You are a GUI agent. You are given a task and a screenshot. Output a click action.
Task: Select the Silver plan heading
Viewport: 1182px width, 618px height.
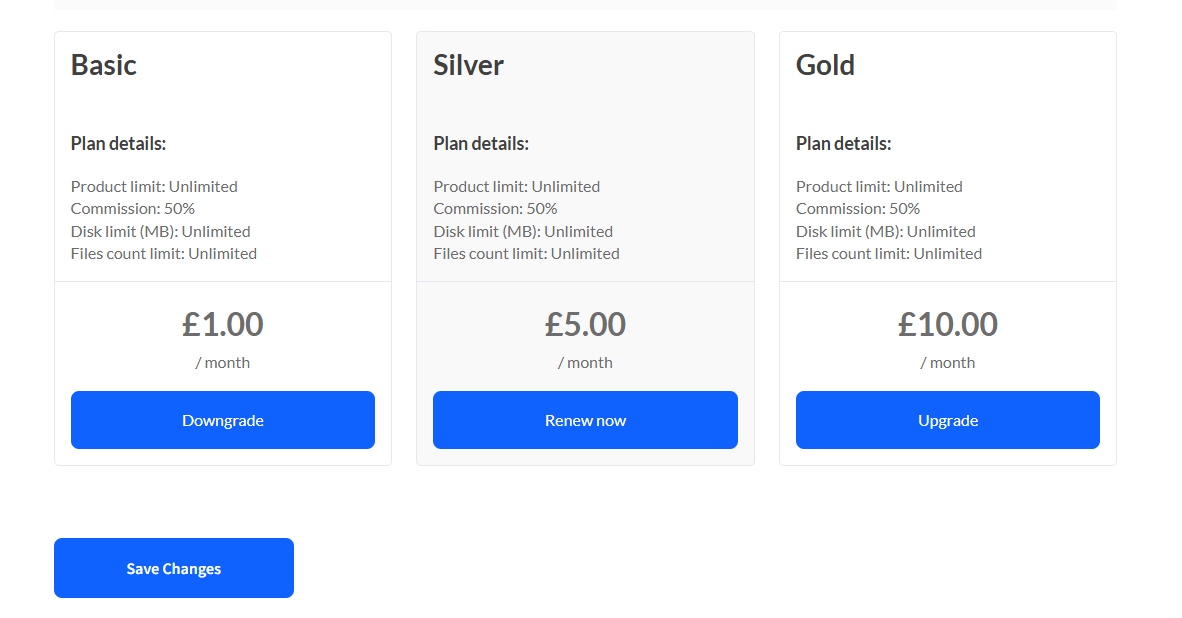468,66
